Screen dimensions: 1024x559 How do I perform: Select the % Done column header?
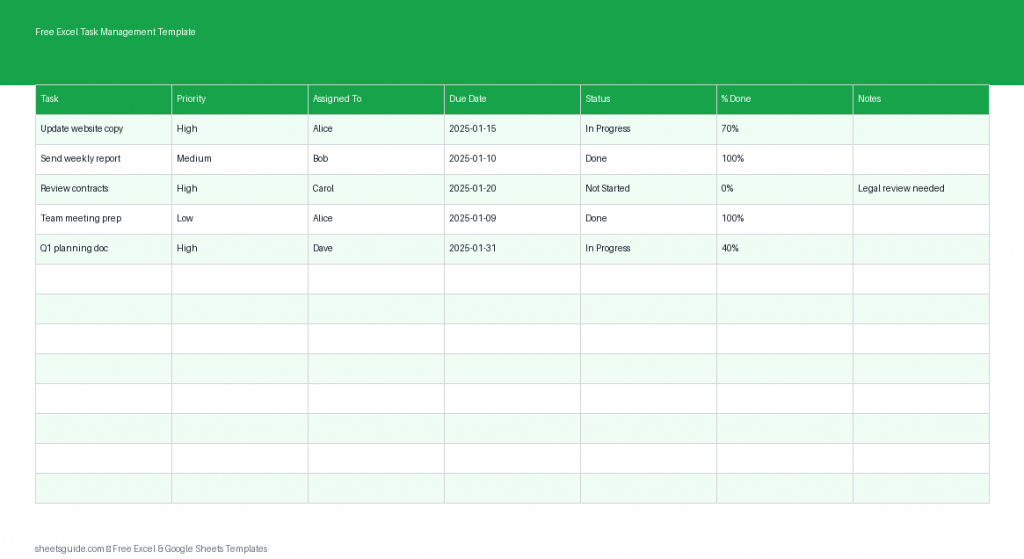[x=784, y=99]
